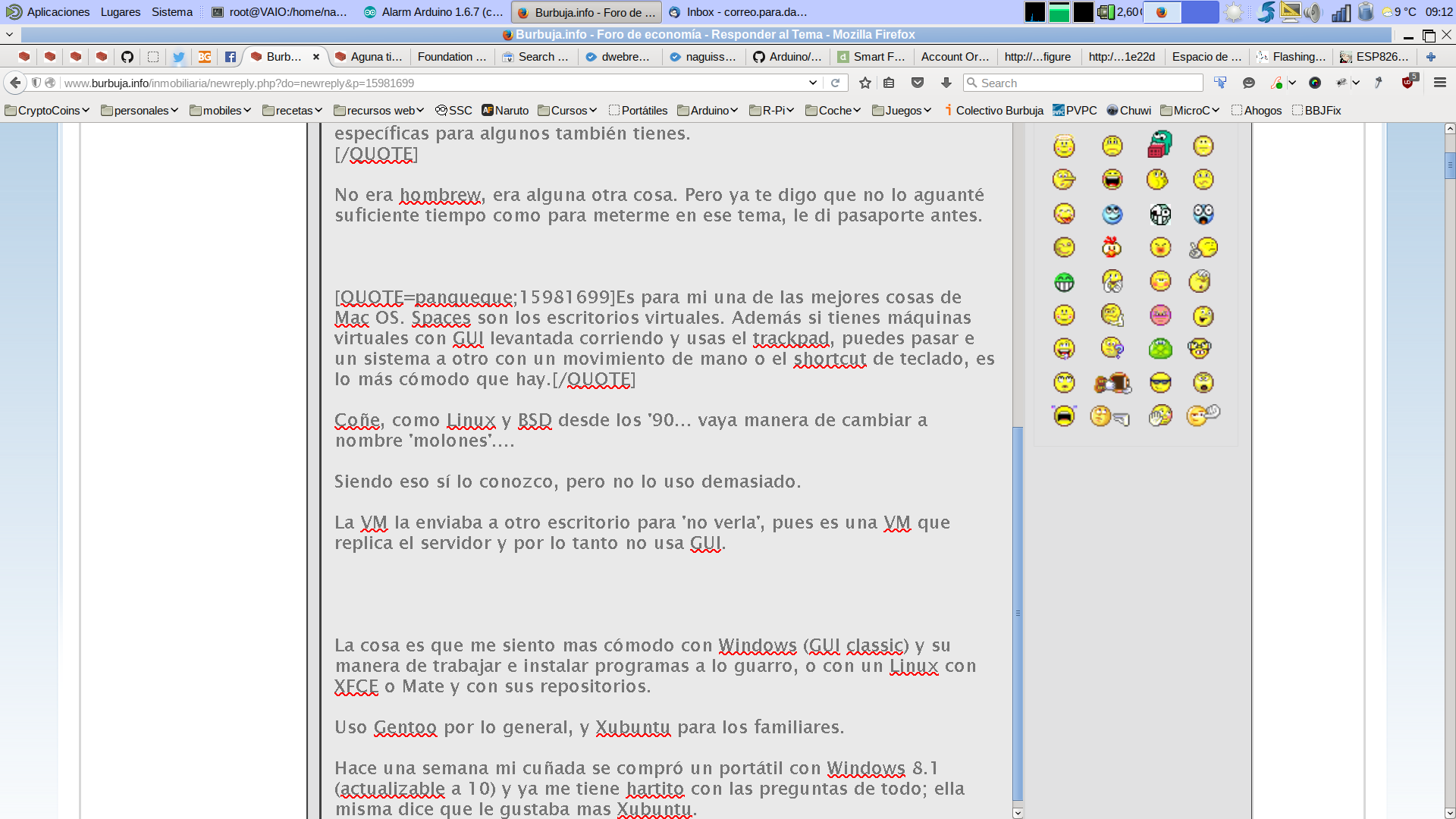1456x819 pixels.
Task: Switch to the Smart F... tab
Action: [x=872, y=57]
